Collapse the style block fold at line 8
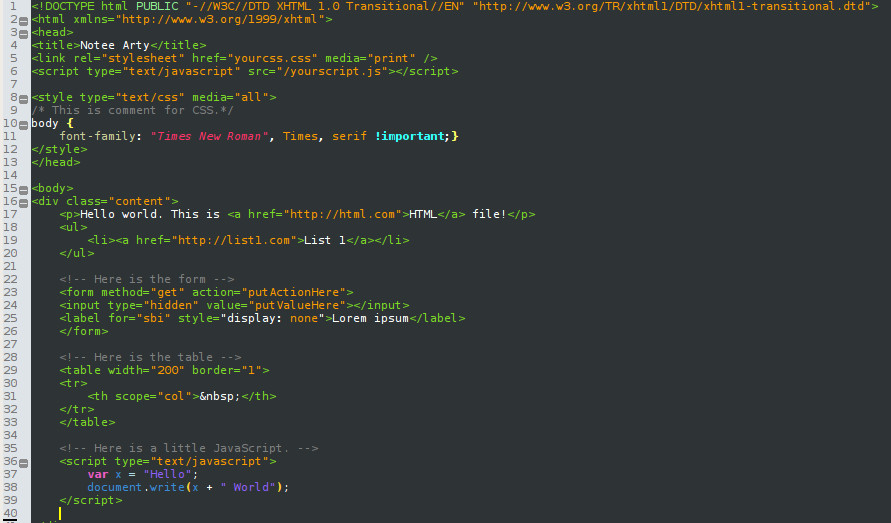The width and height of the screenshot is (891, 523). 23,99
